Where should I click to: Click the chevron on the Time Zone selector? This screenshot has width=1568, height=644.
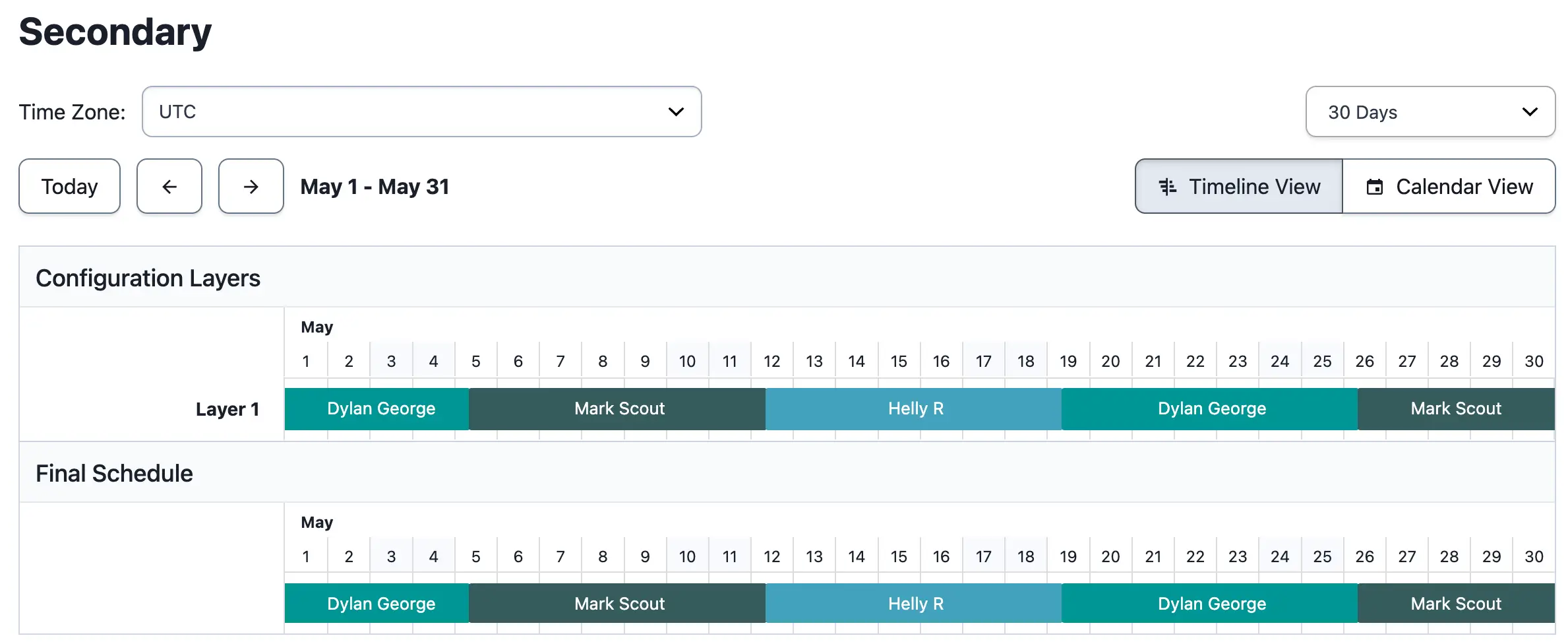pos(676,112)
